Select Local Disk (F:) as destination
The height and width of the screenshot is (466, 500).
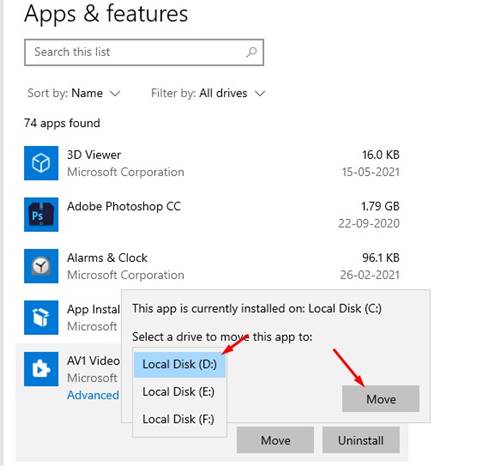179,419
